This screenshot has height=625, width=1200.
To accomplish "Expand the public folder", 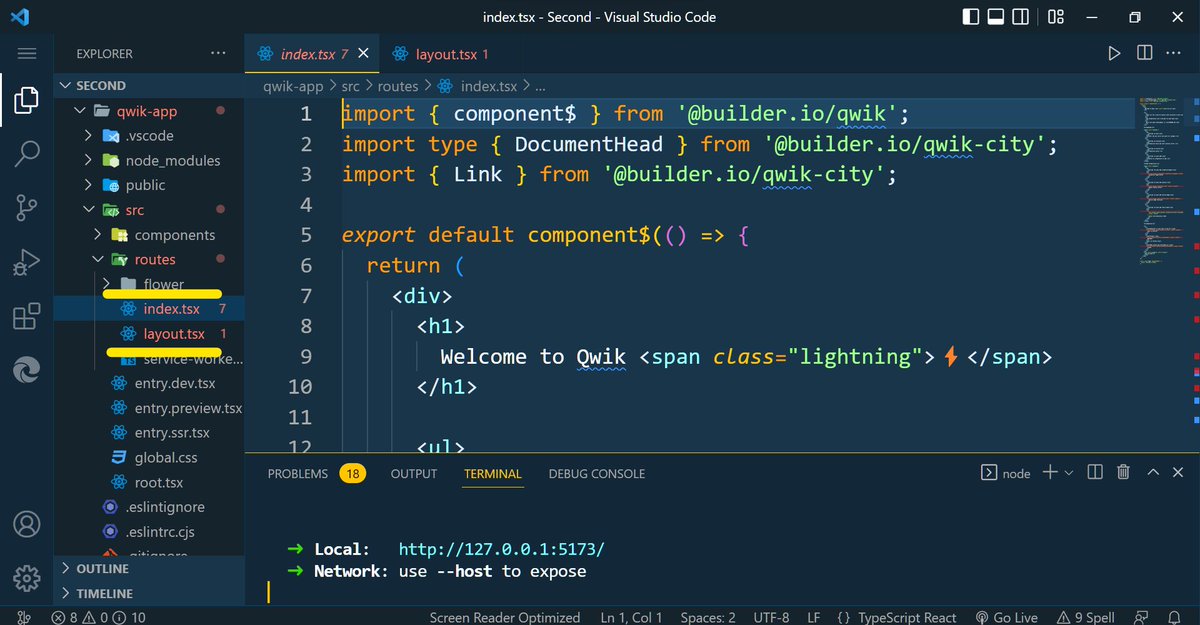I will 150,185.
